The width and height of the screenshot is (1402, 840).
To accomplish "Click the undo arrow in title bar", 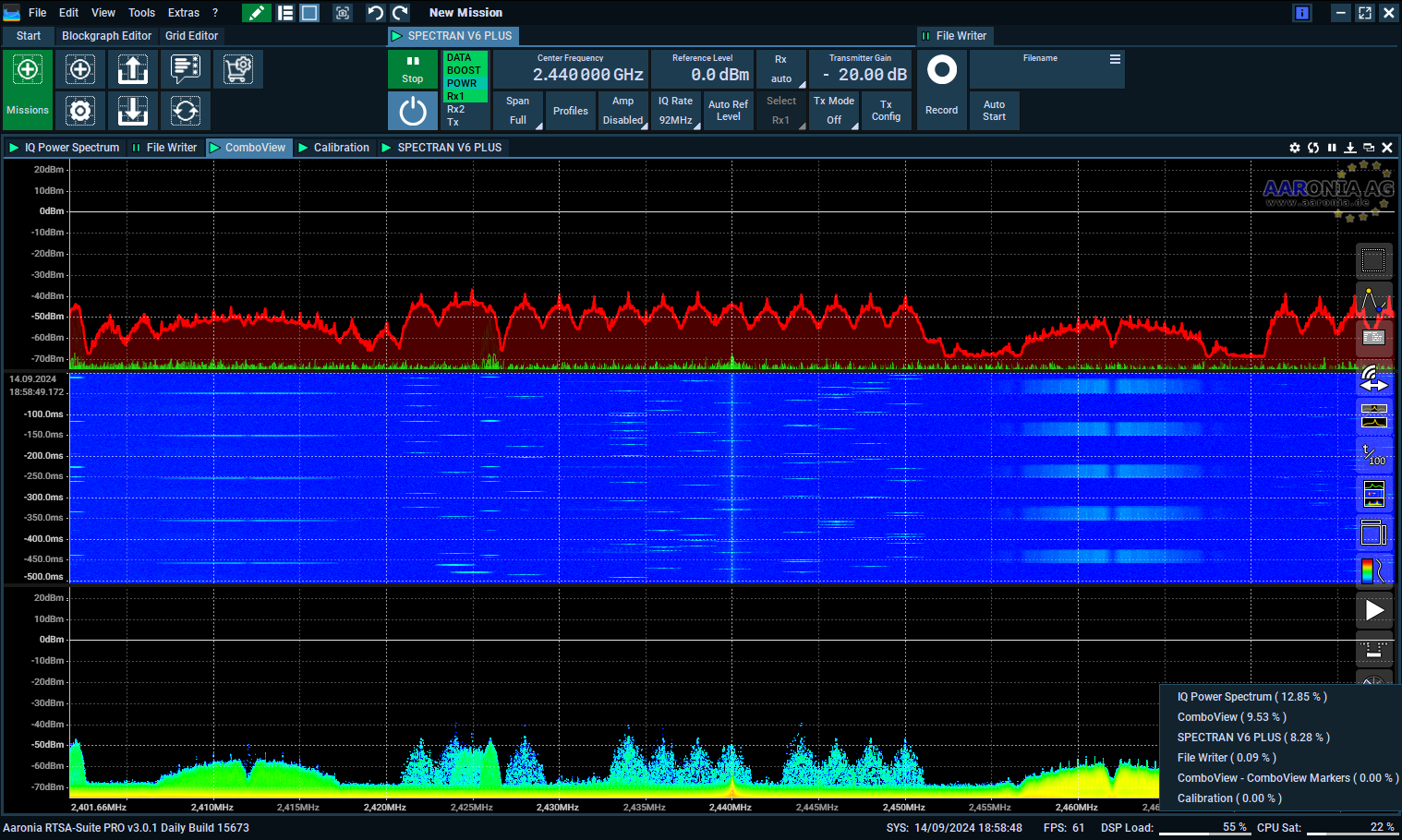I will pos(375,13).
